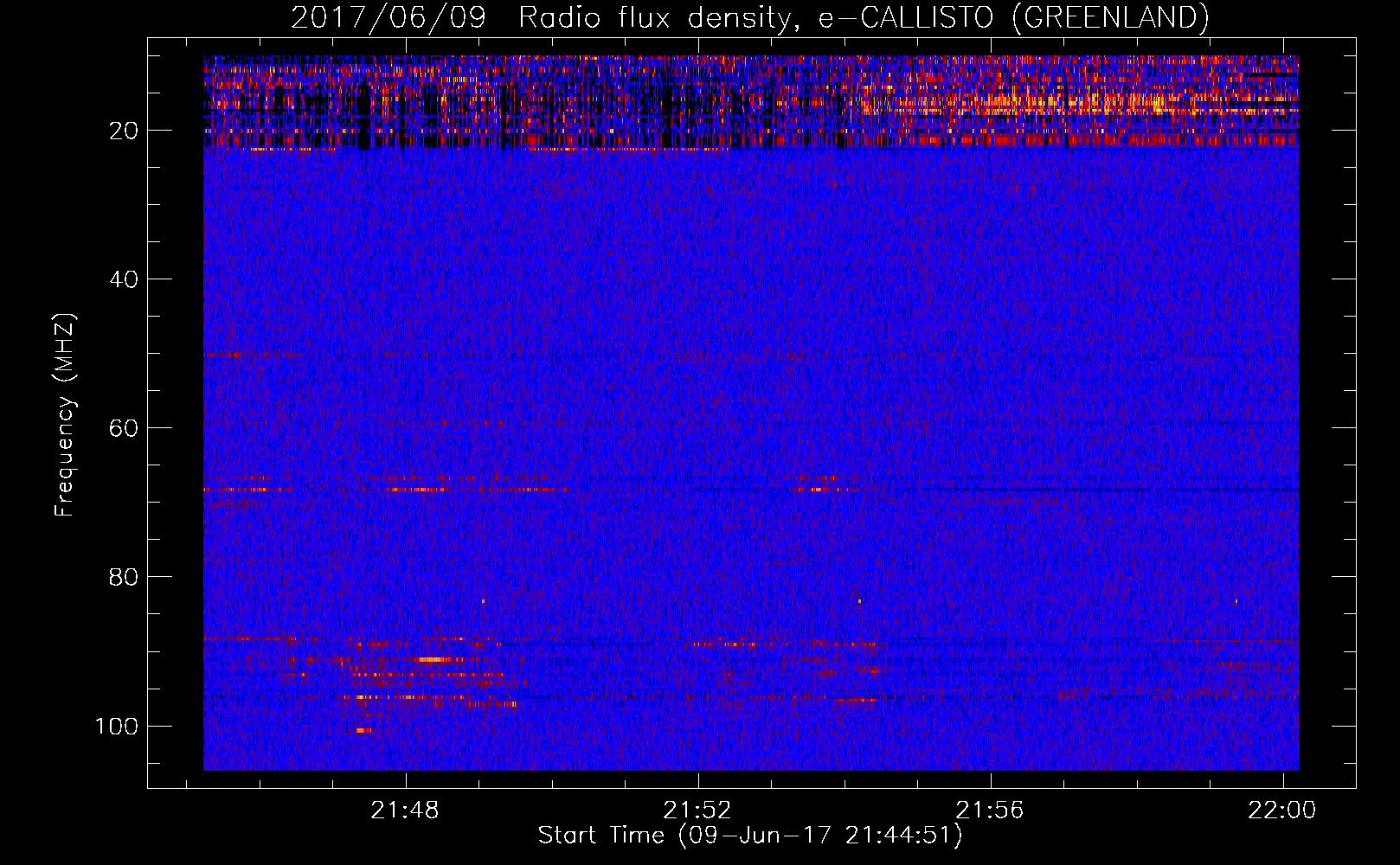Click the 21:52 time tick label
This screenshot has width=1400, height=865.
697,810
